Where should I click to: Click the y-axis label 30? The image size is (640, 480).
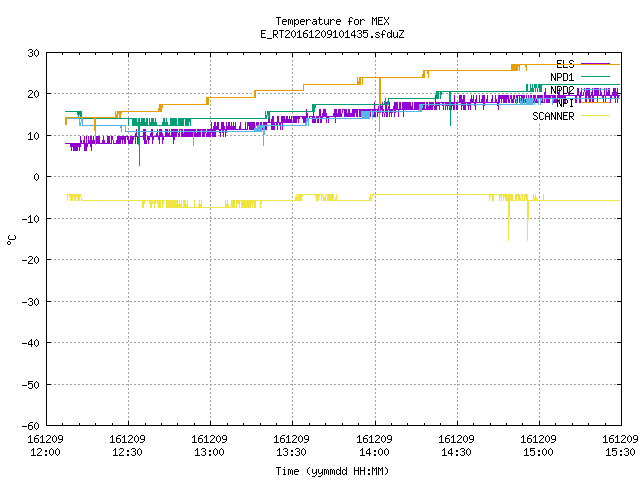click(x=33, y=53)
